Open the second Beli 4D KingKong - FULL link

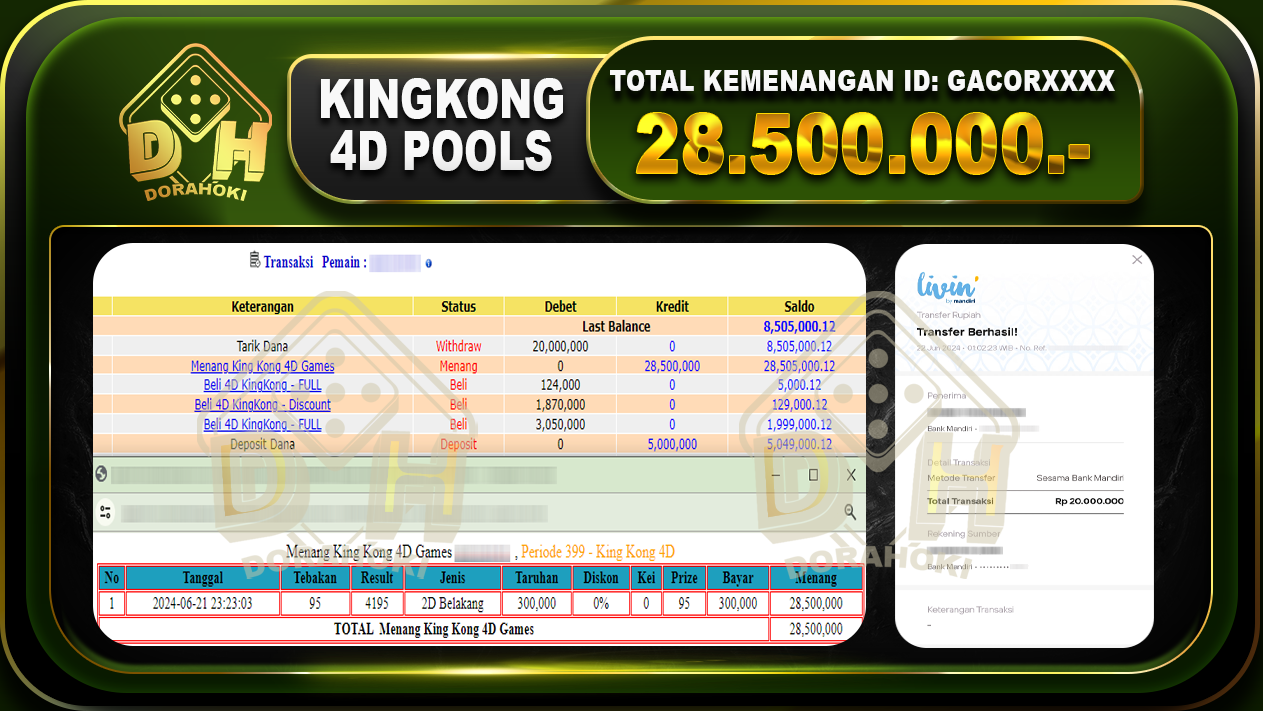(x=262, y=424)
